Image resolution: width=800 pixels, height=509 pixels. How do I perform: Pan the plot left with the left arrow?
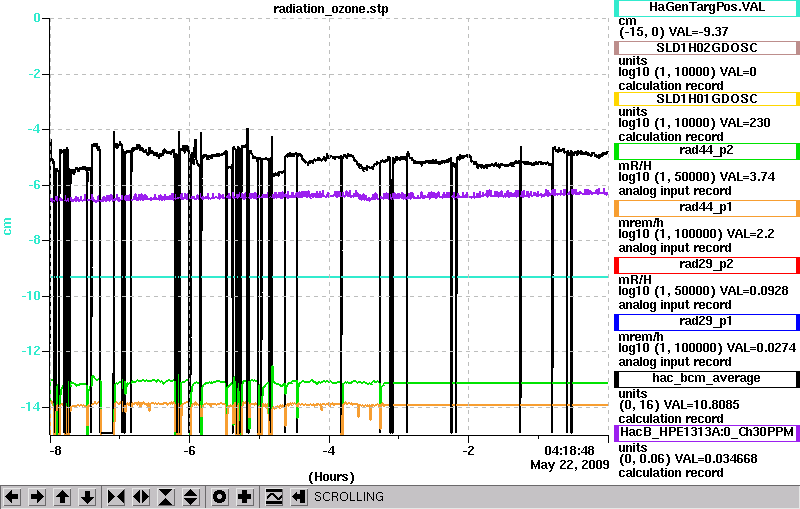pos(12,497)
